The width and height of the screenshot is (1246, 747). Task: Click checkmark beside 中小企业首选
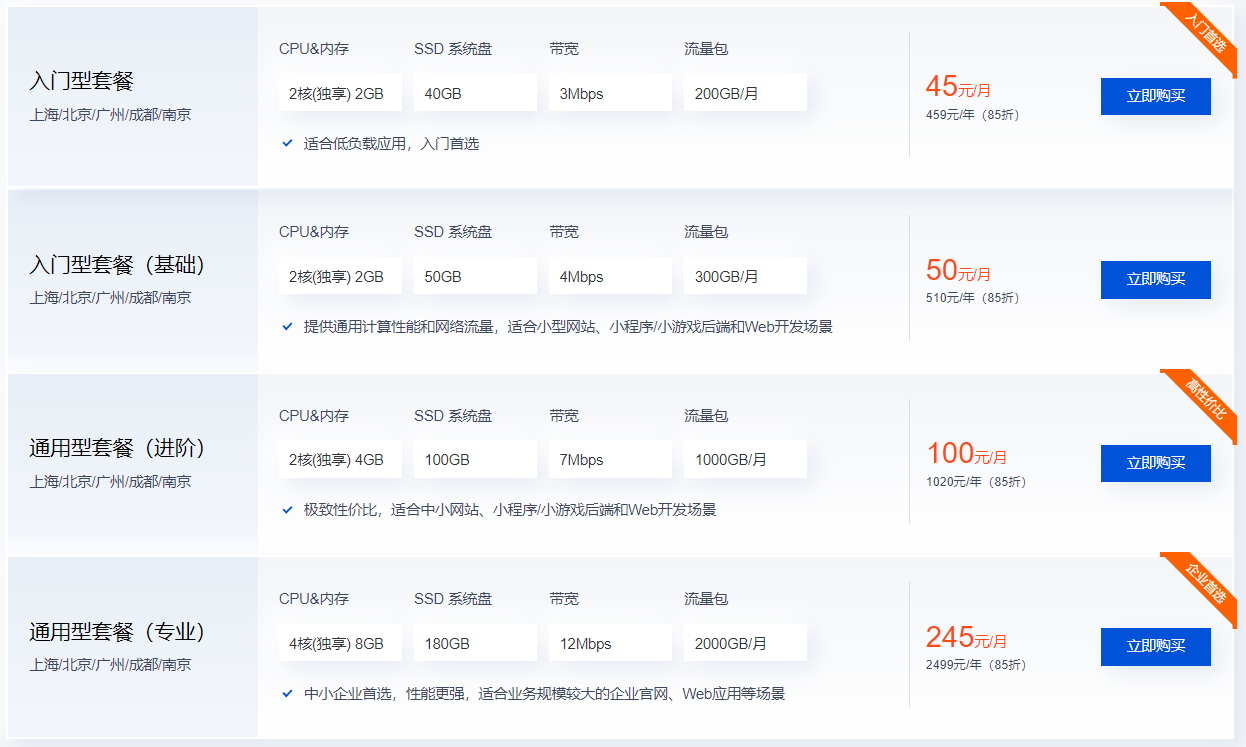[x=287, y=693]
